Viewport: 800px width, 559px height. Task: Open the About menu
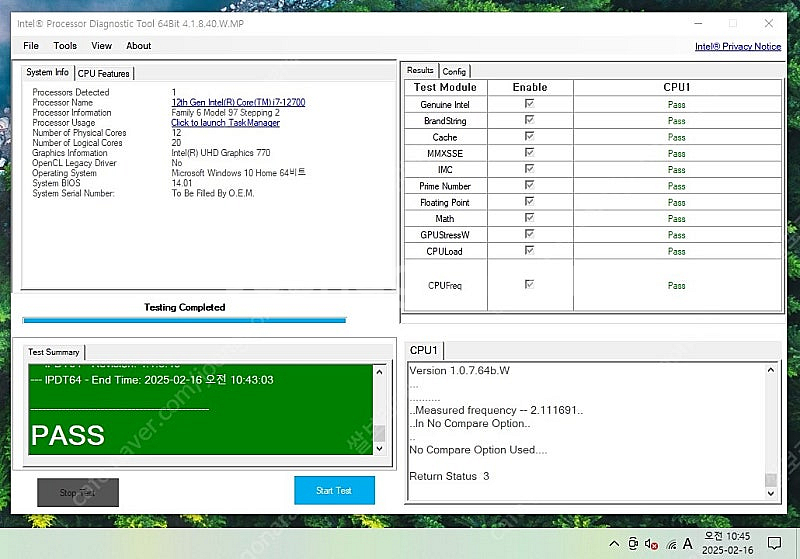coord(139,45)
